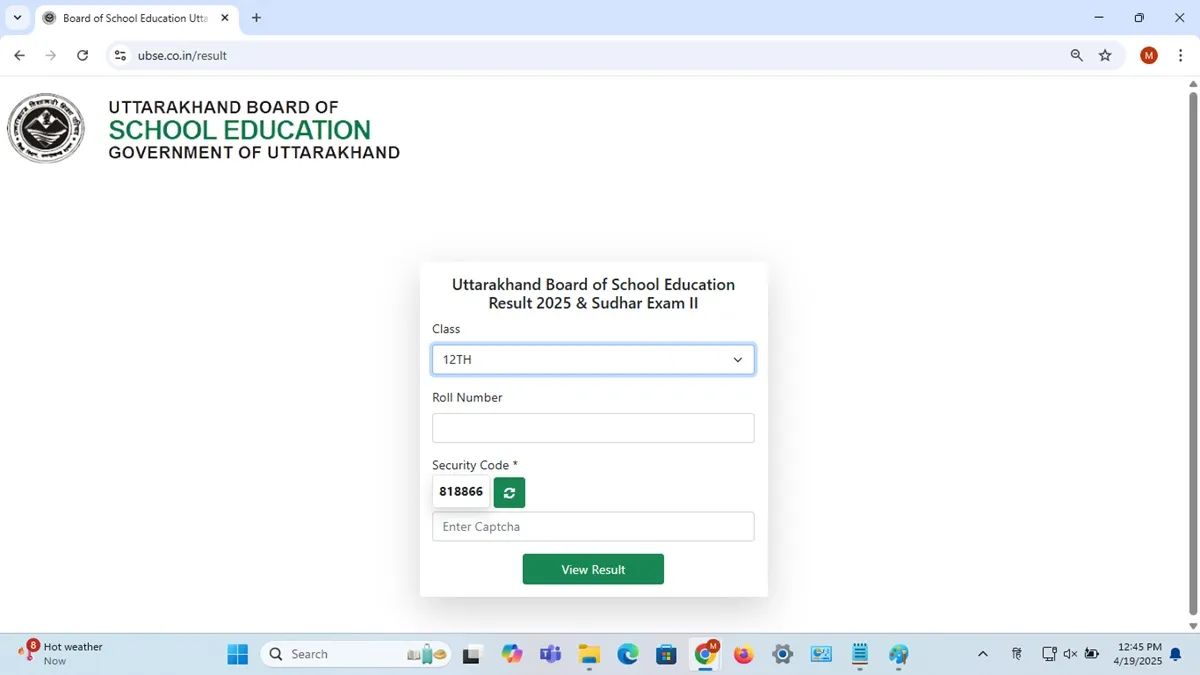1200x675 pixels.
Task: Open a new browser tab
Action: click(x=257, y=18)
